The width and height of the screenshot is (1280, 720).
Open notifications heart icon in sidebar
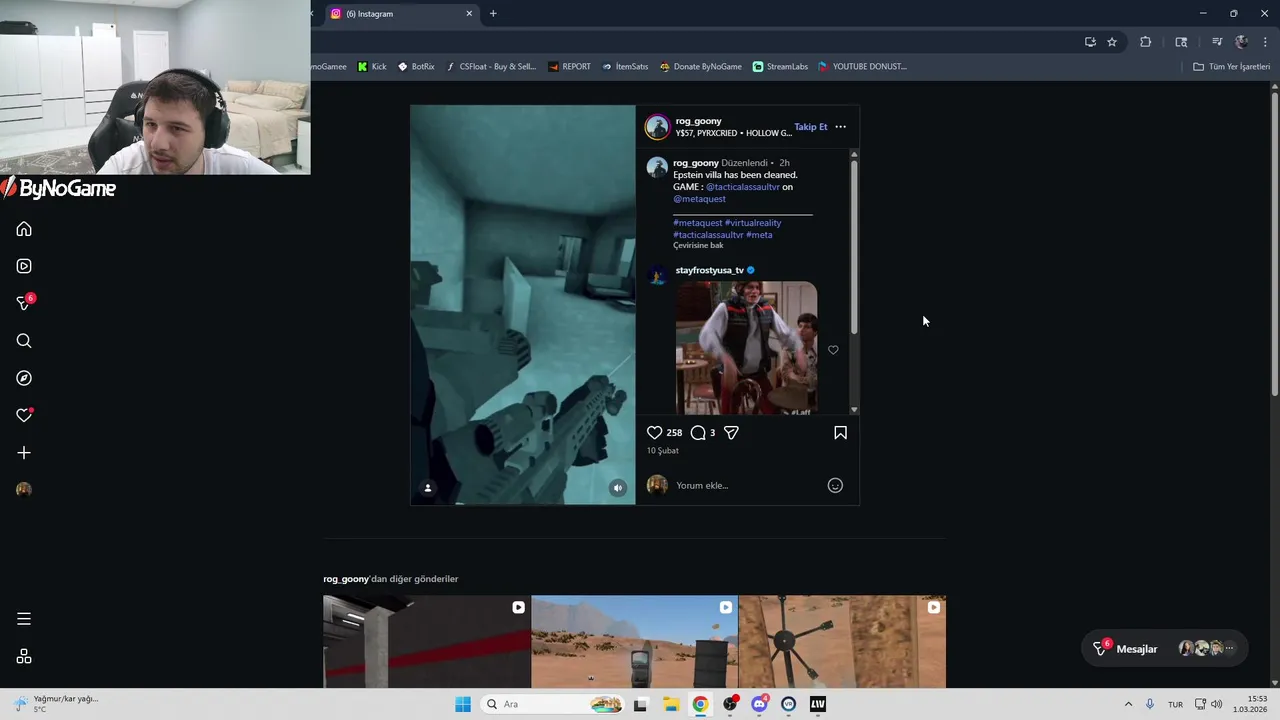tap(24, 415)
